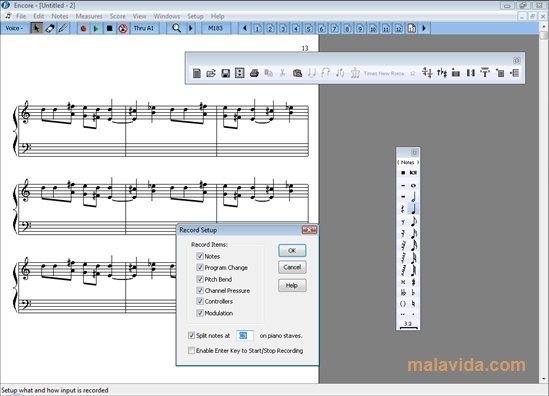Open the Measures menu
The height and width of the screenshot is (396, 549).
click(89, 16)
